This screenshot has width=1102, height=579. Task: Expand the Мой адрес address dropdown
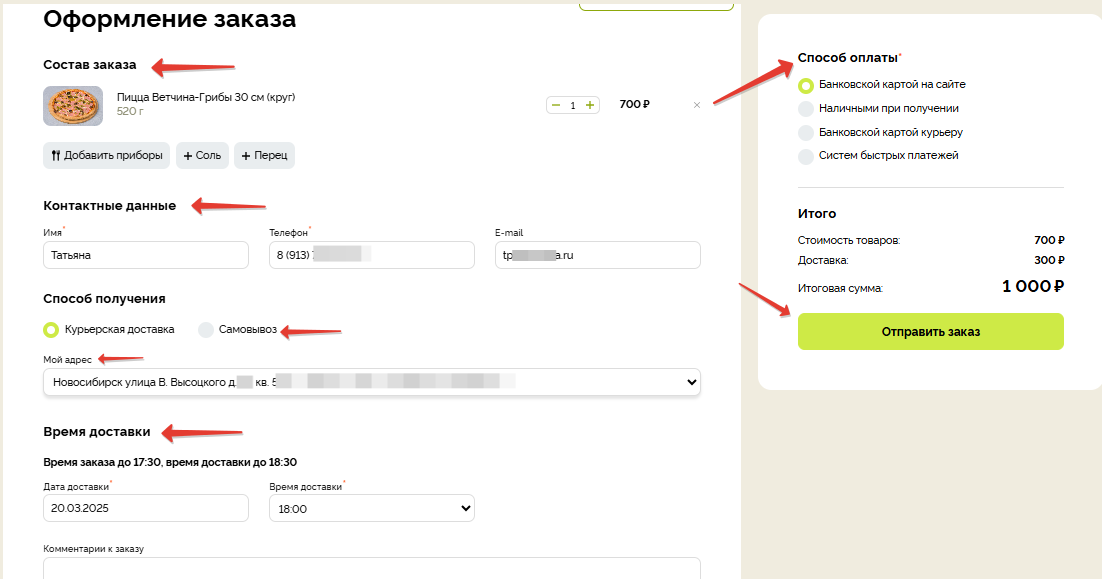pyautogui.click(x=372, y=382)
